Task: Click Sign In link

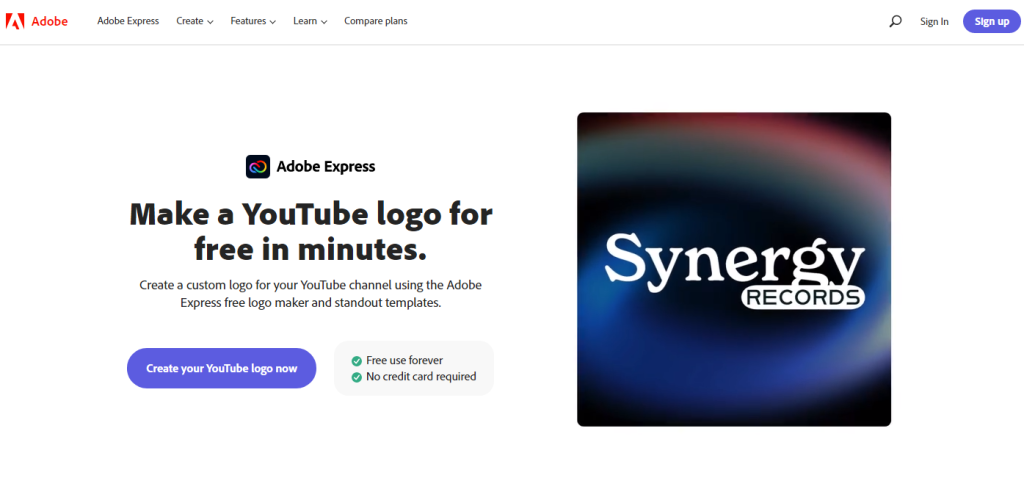Action: [x=934, y=22]
